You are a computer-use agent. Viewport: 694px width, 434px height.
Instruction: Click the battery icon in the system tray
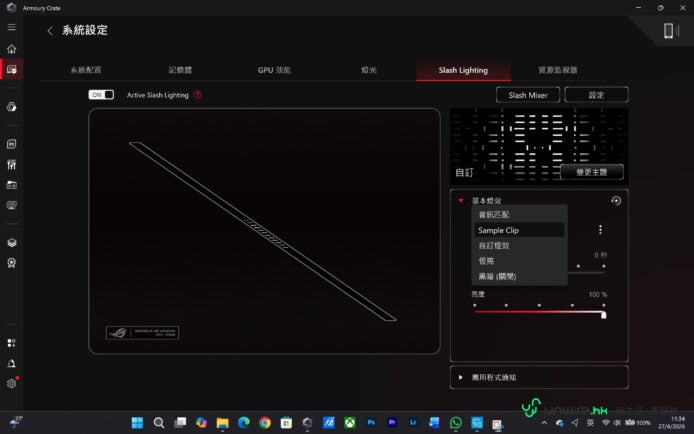630,423
